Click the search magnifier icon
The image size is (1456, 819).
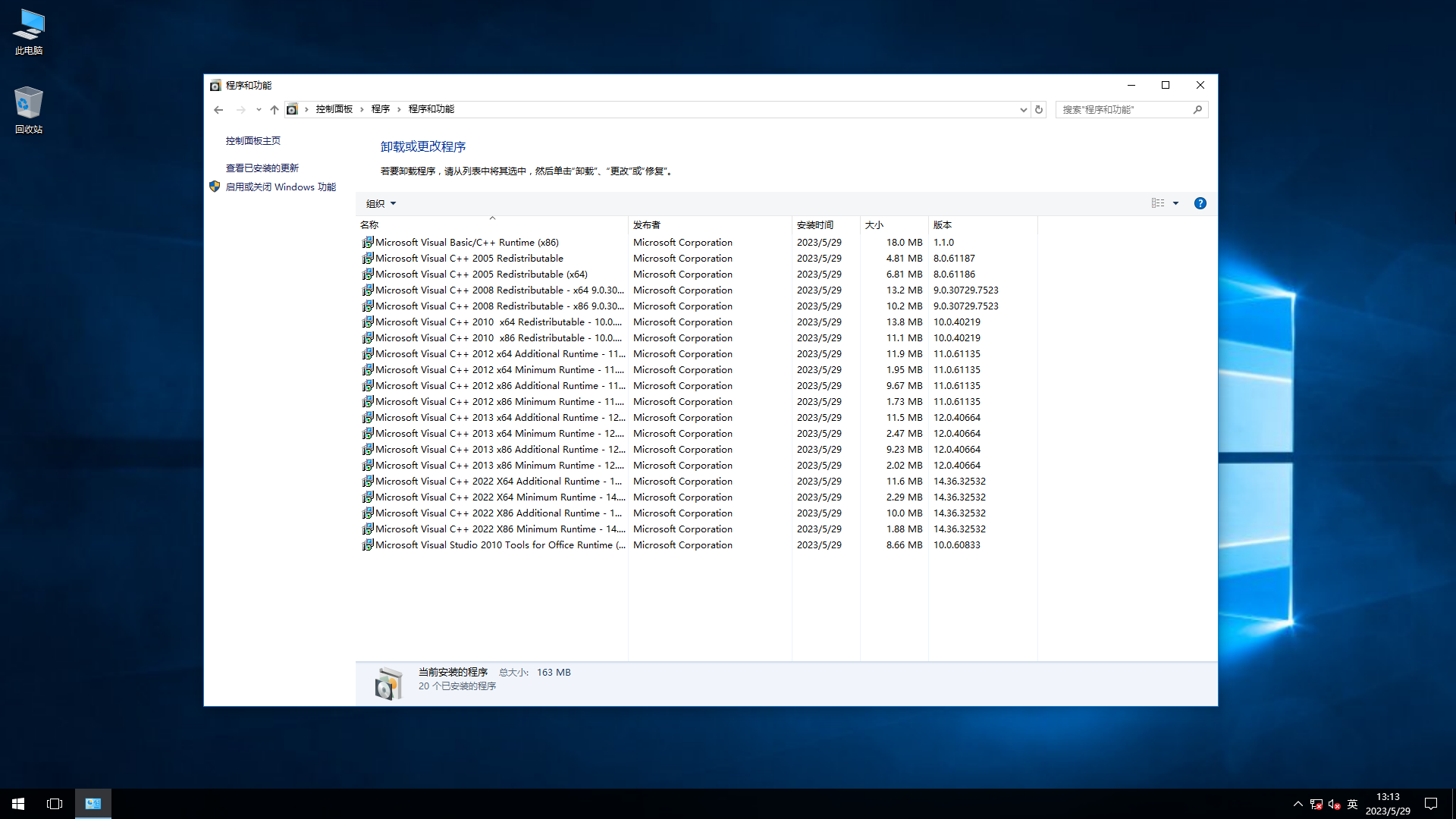tap(1197, 110)
